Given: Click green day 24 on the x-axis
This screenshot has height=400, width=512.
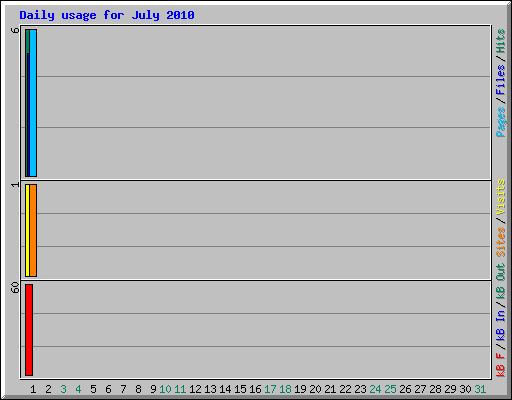Looking at the screenshot, I should pos(375,389).
